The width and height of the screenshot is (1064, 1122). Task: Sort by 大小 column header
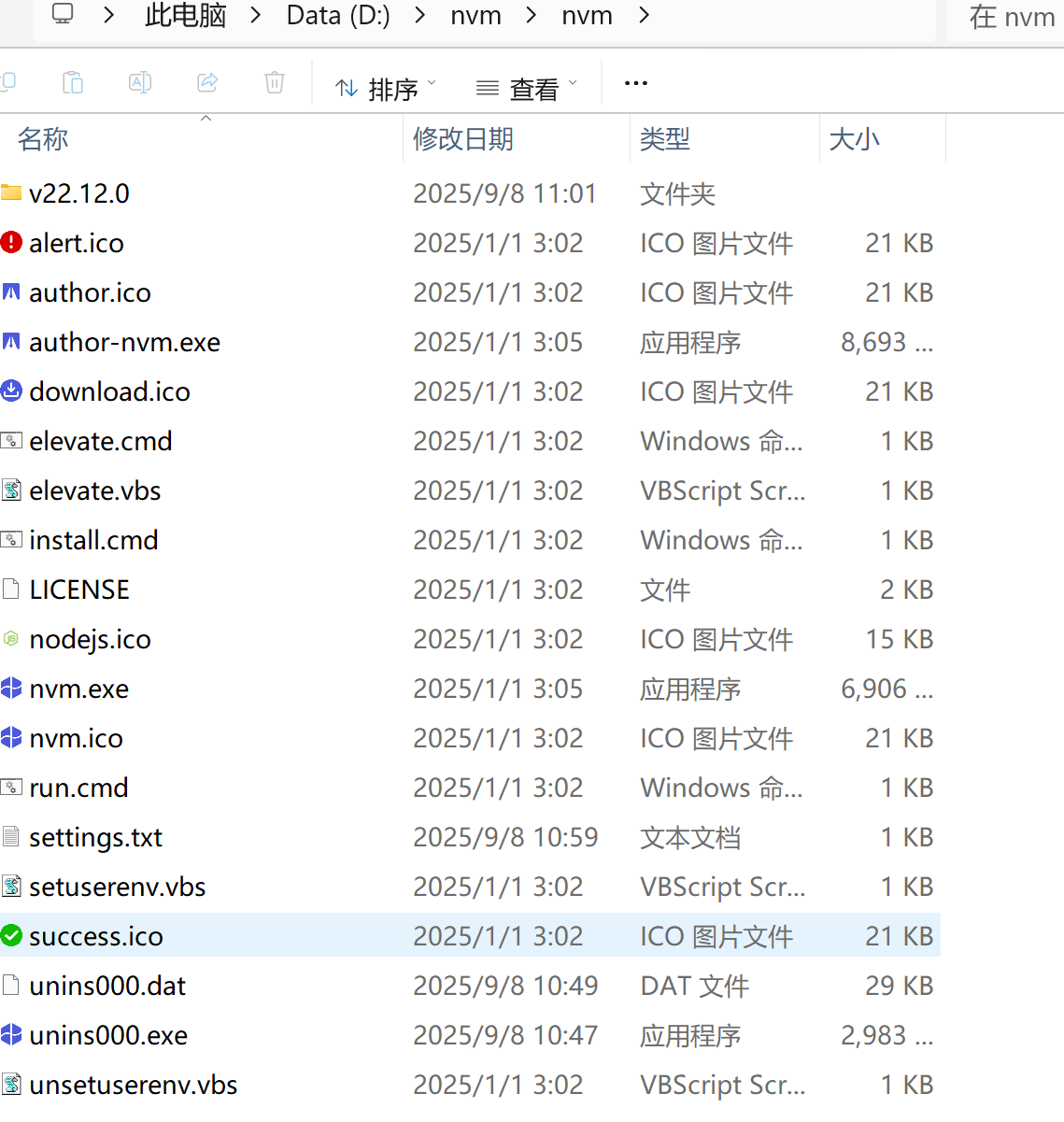[x=855, y=139]
